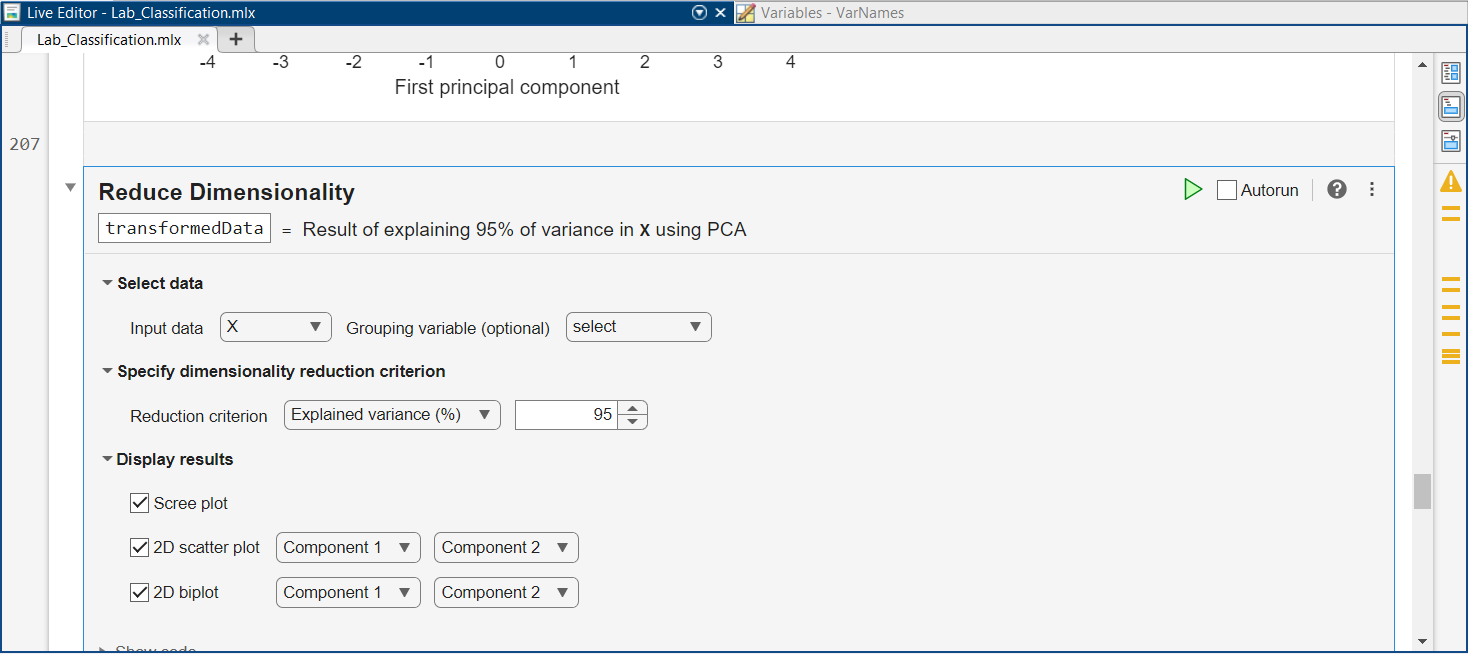Select the Lab_Classification.mlx tab
1469x655 pixels.
pos(109,40)
